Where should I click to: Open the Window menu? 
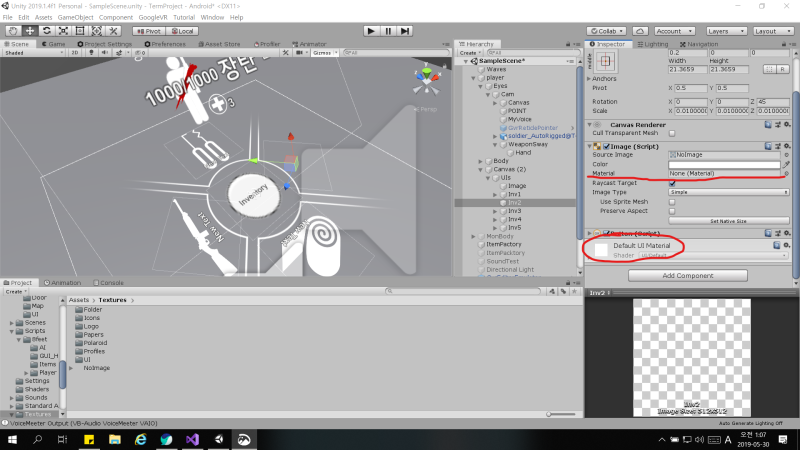[x=212, y=17]
